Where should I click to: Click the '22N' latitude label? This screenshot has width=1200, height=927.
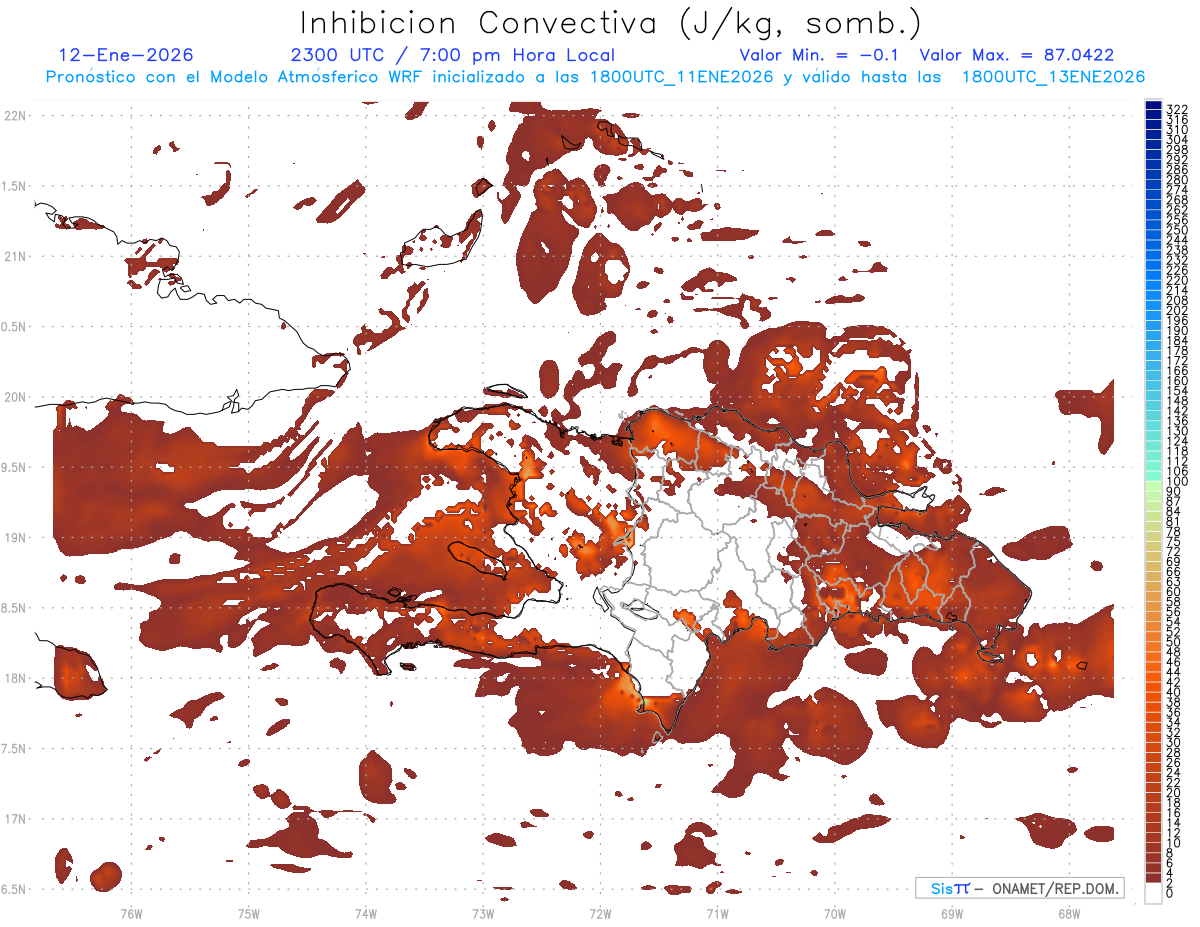tap(15, 116)
